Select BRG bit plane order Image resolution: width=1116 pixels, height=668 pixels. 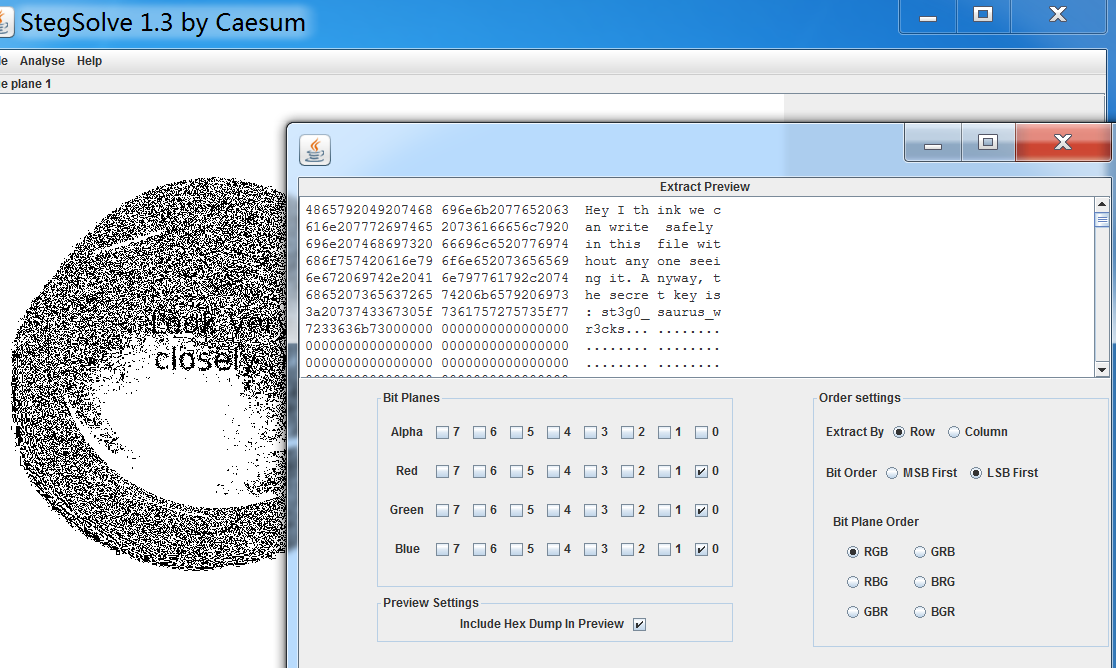pyautogui.click(x=920, y=582)
